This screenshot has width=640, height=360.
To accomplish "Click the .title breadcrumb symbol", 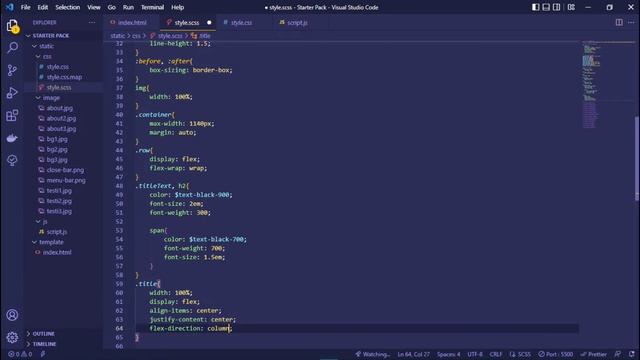I will [x=201, y=36].
